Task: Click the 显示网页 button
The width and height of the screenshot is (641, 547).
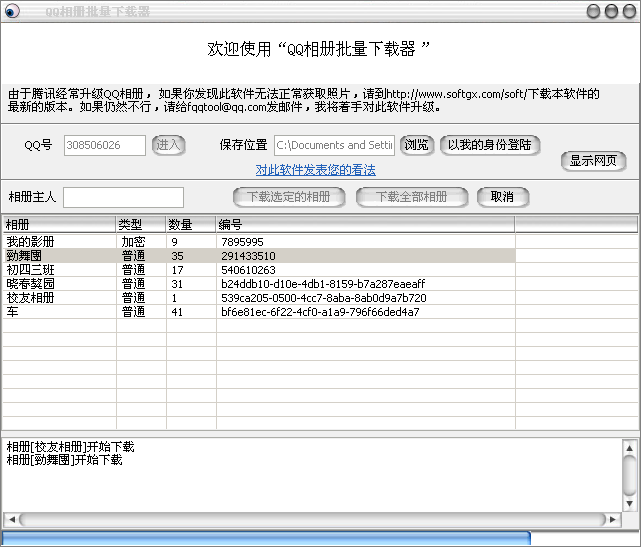Action: click(x=593, y=161)
